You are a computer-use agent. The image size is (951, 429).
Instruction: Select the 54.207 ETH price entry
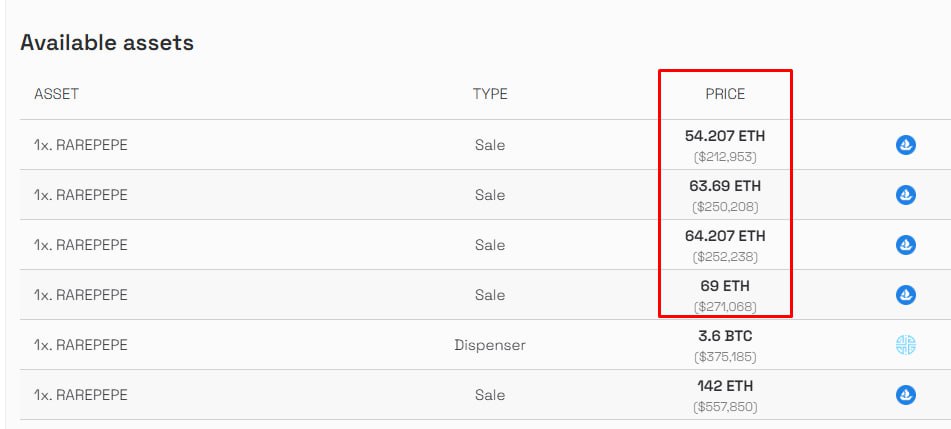[x=725, y=136]
